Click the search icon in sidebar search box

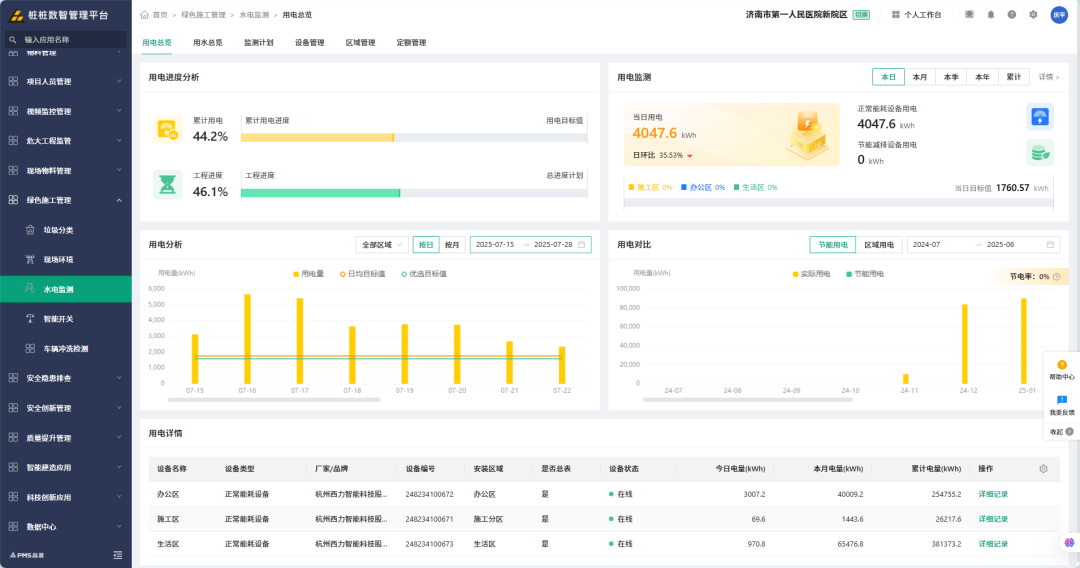tap(12, 40)
